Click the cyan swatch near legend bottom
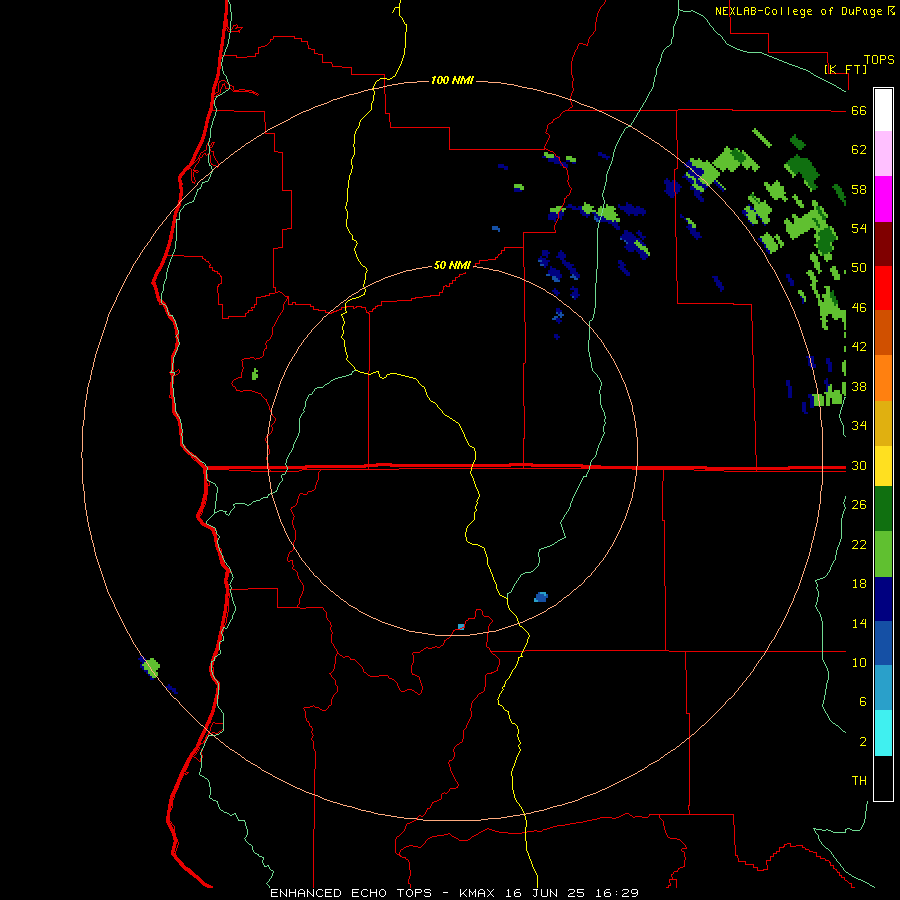Viewport: 900px width, 900px height. click(x=883, y=733)
